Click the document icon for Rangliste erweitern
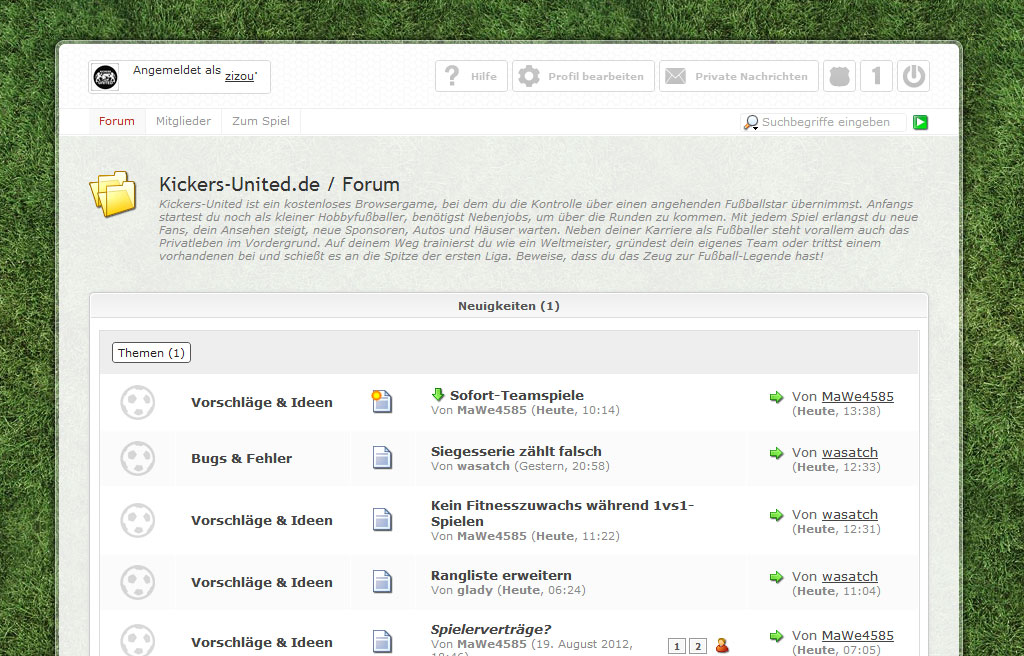Screen dimensions: 1024x656 click(x=383, y=582)
